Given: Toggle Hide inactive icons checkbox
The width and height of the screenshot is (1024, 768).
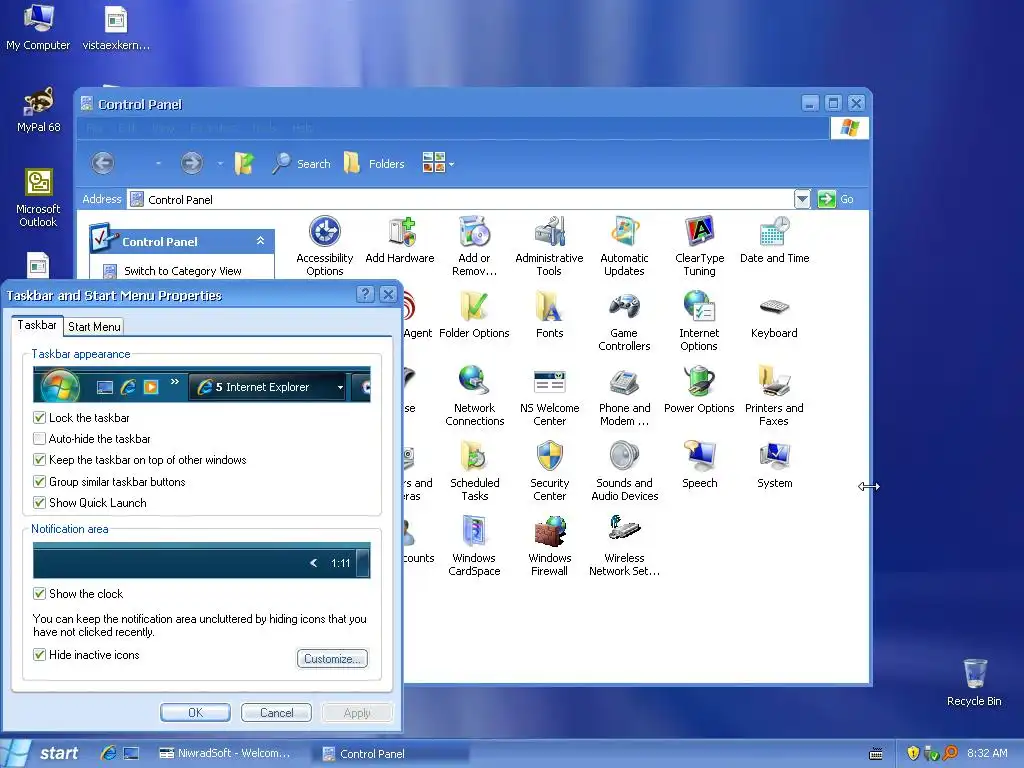Looking at the screenshot, I should coord(39,654).
